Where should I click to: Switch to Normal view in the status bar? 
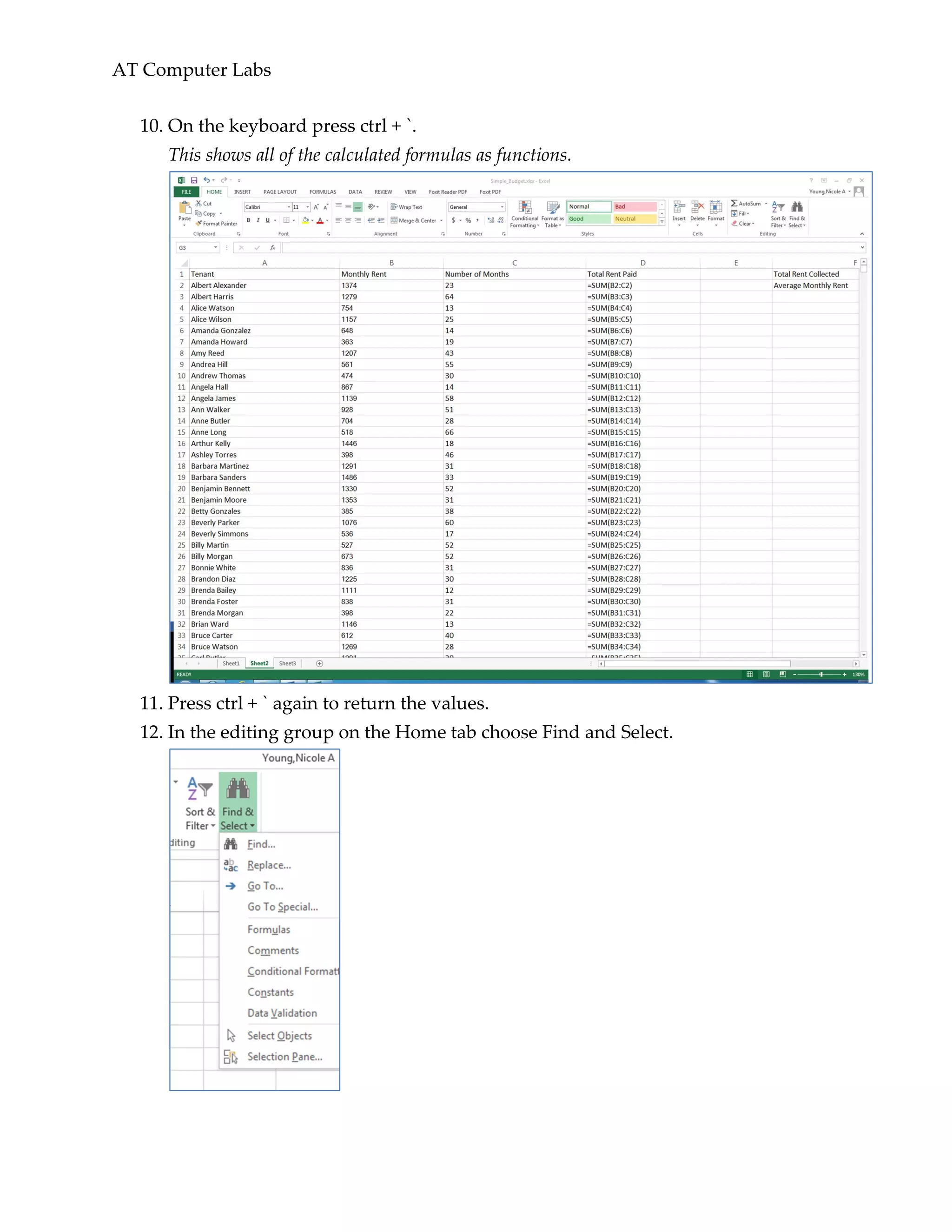click(749, 674)
